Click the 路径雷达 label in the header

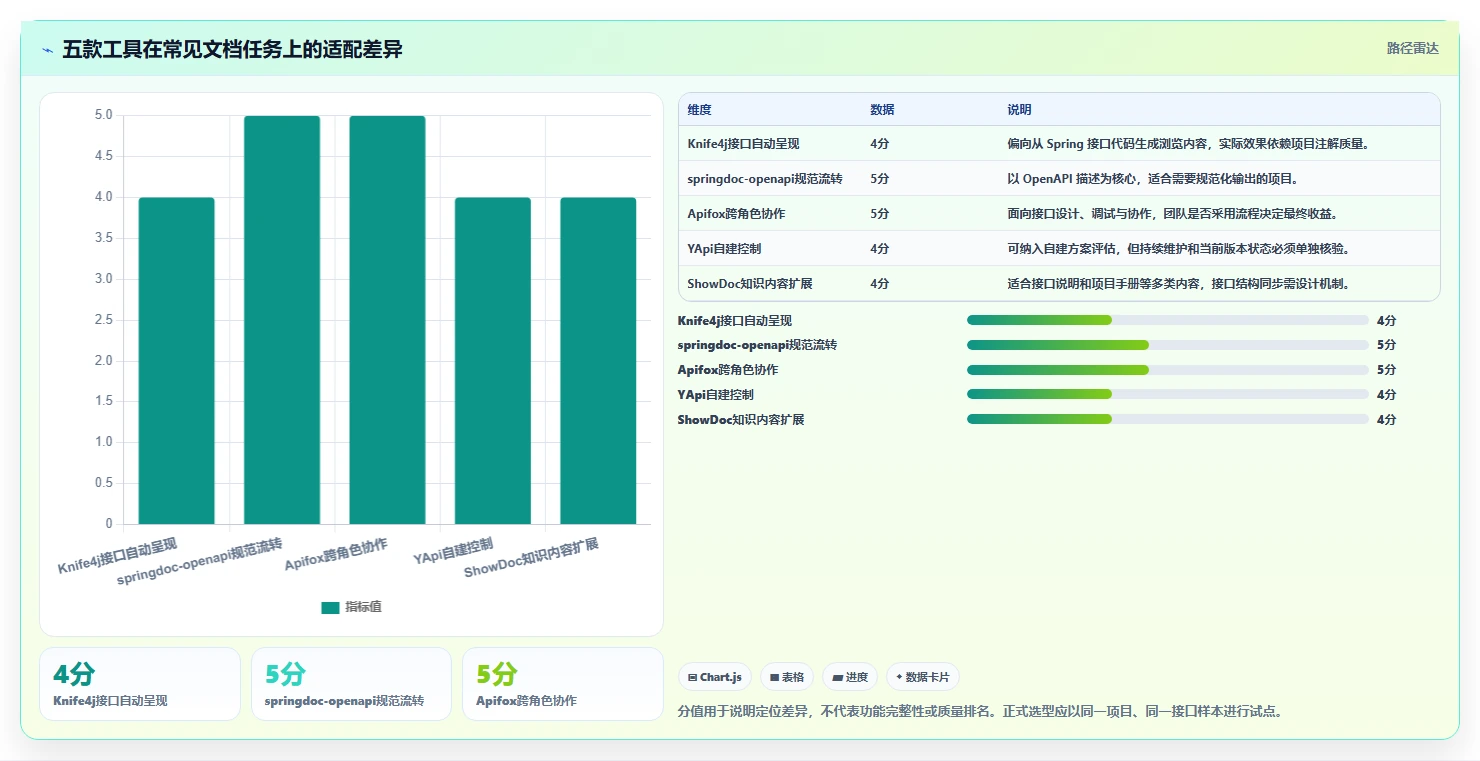[1413, 48]
